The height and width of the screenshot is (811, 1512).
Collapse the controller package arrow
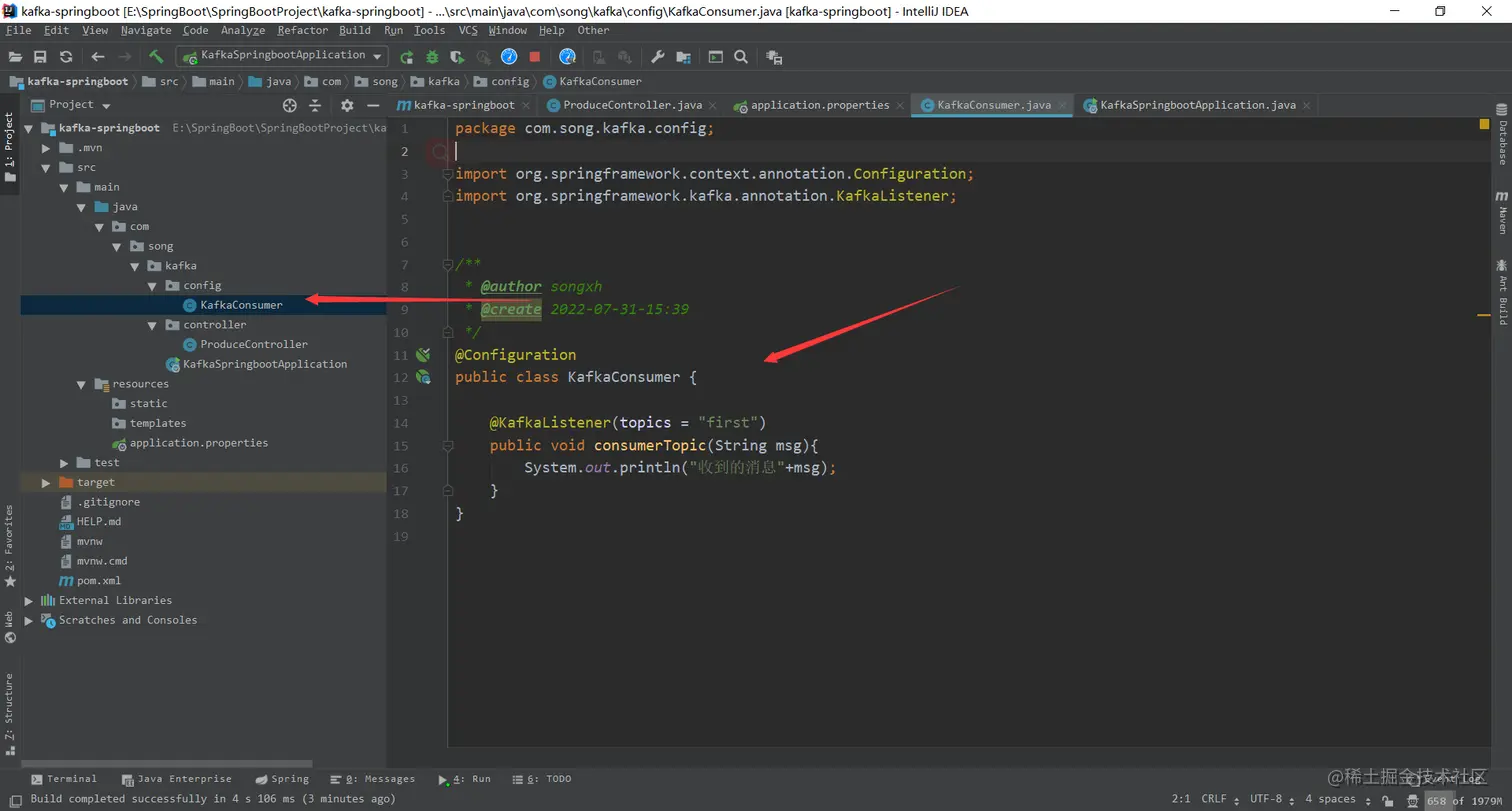pyautogui.click(x=152, y=325)
